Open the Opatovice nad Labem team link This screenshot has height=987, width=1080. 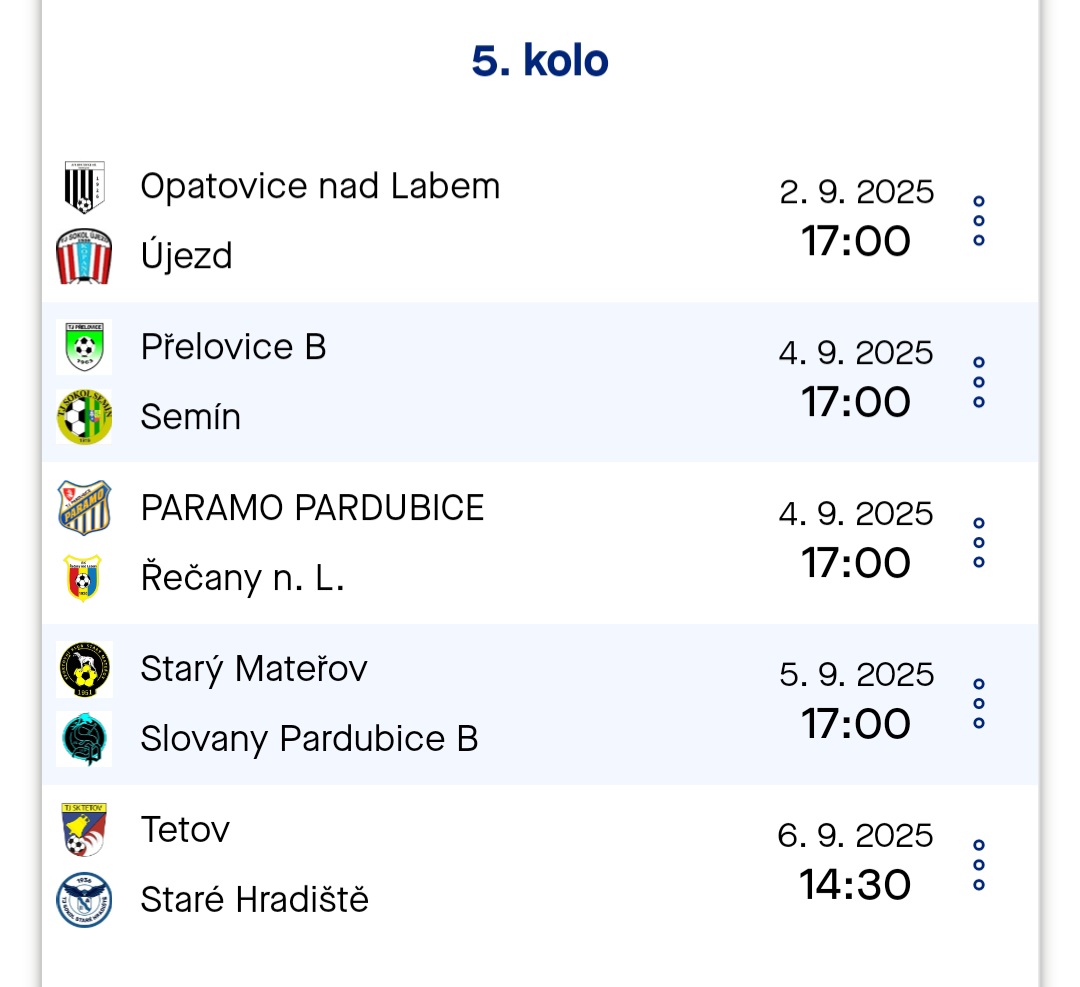pos(320,186)
